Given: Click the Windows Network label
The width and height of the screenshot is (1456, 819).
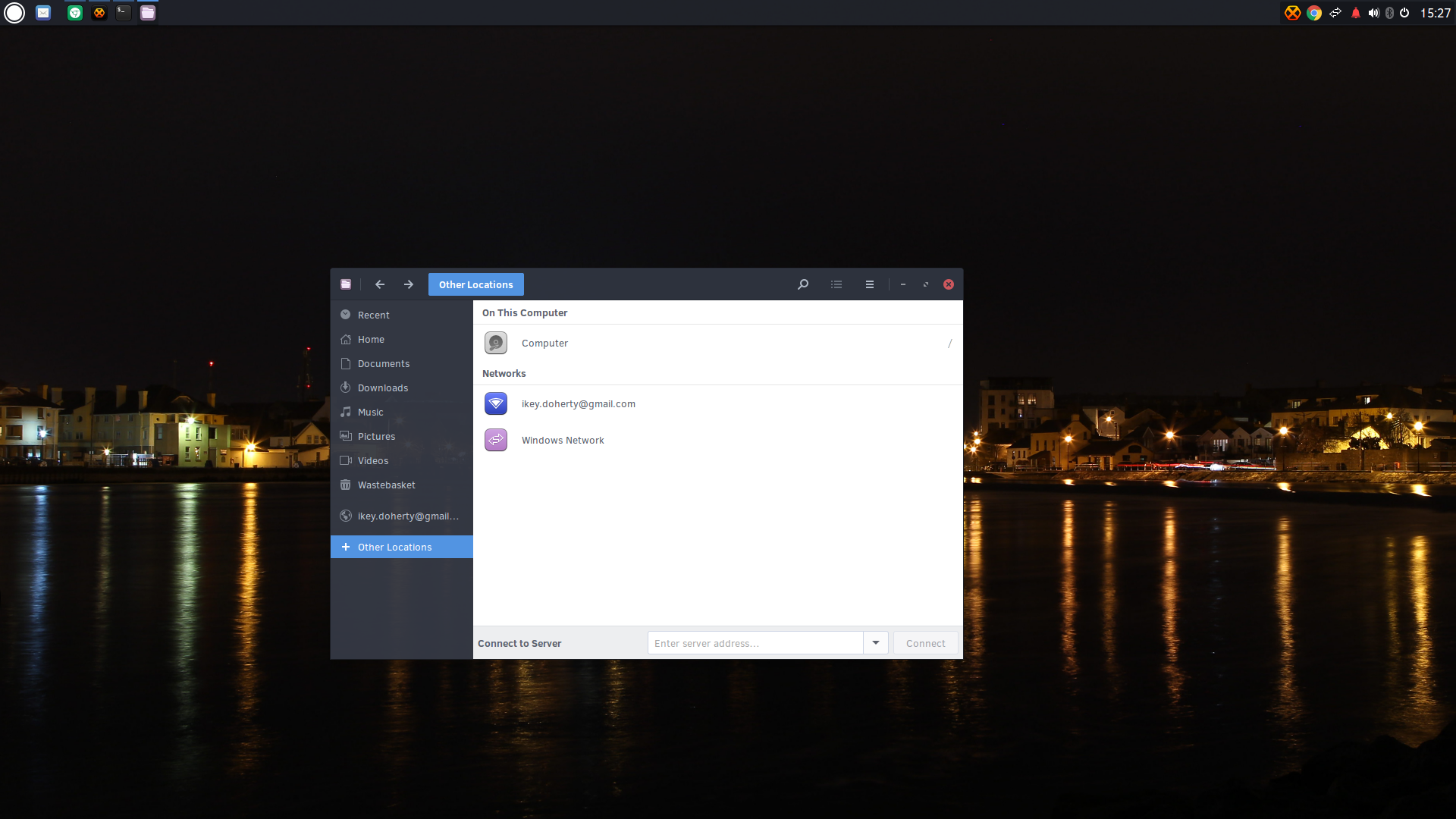Looking at the screenshot, I should 563,441.
